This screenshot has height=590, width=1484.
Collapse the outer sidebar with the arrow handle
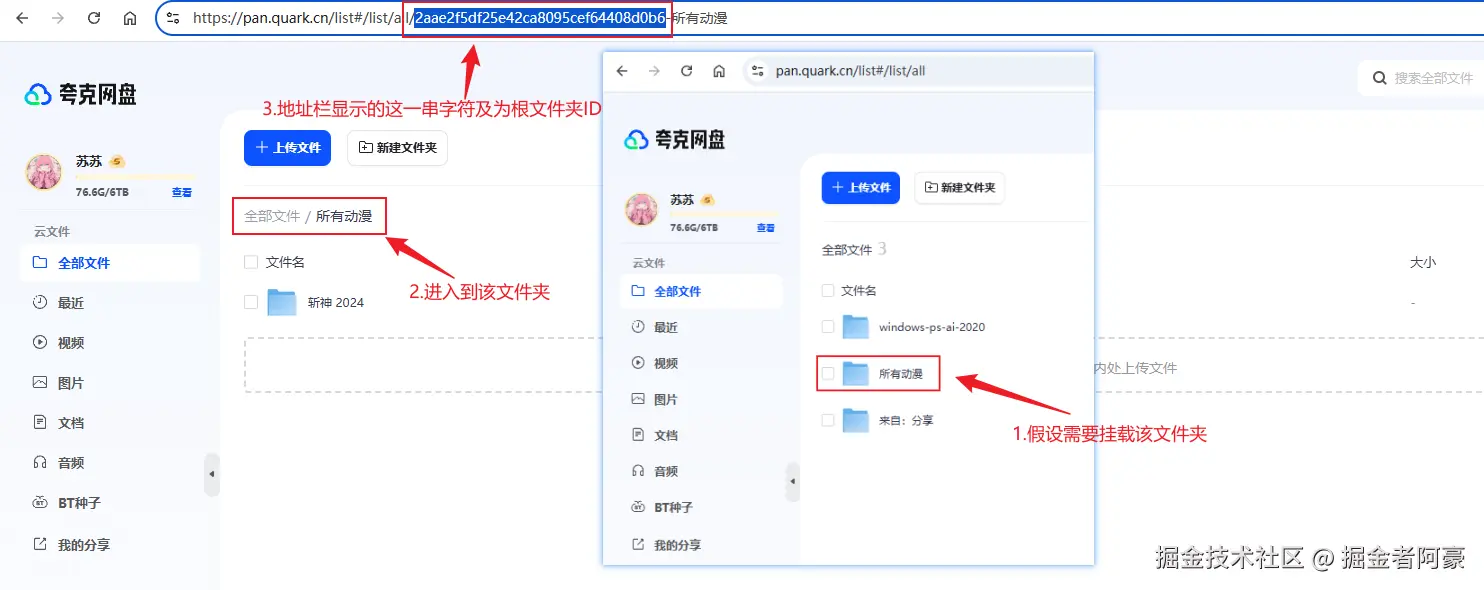tap(212, 475)
